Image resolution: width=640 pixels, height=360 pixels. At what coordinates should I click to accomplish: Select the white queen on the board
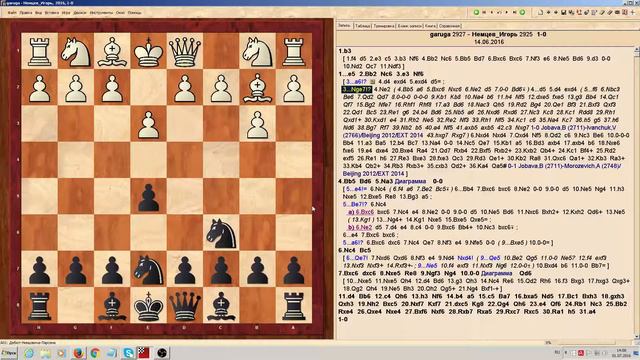(185, 51)
